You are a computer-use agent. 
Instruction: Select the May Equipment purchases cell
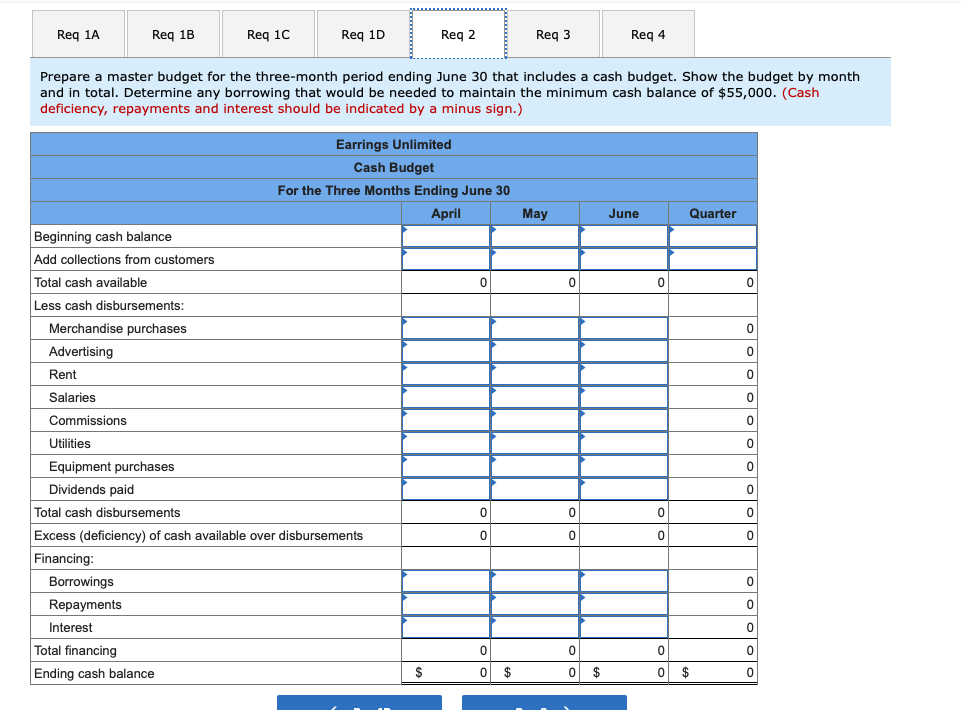pyautogui.click(x=534, y=466)
